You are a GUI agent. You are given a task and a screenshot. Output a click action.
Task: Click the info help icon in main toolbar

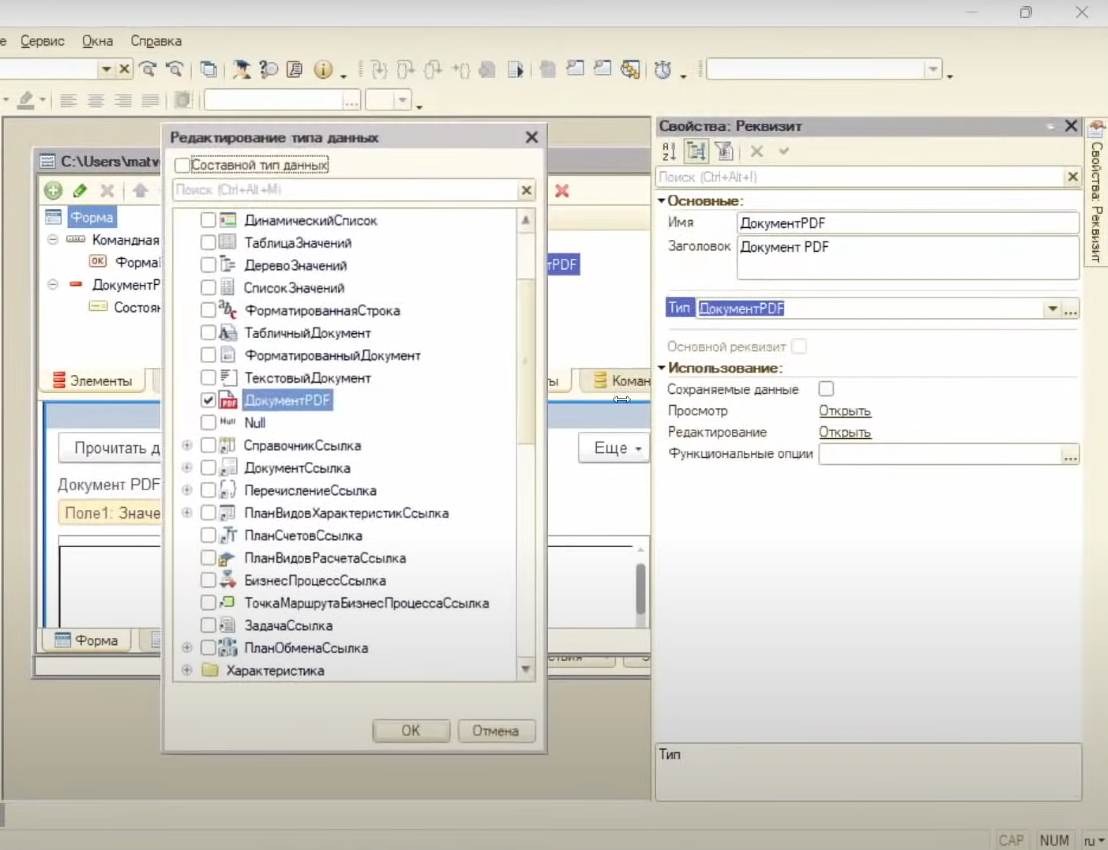coord(323,69)
